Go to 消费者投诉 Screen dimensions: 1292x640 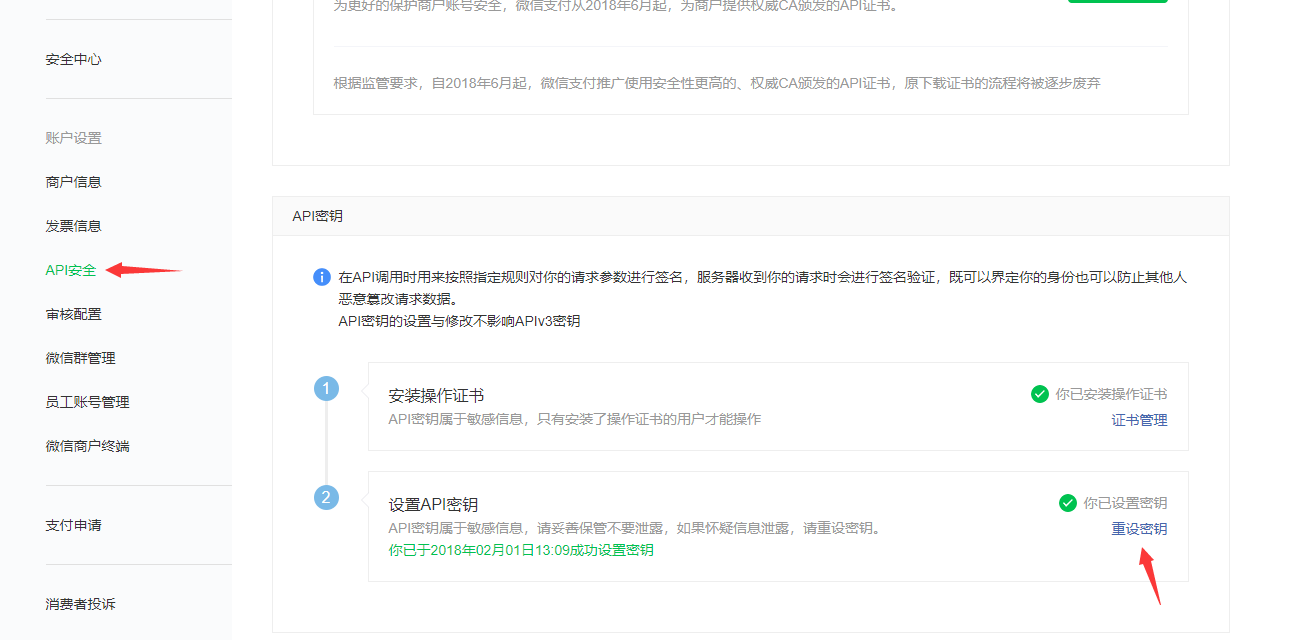tap(80, 604)
